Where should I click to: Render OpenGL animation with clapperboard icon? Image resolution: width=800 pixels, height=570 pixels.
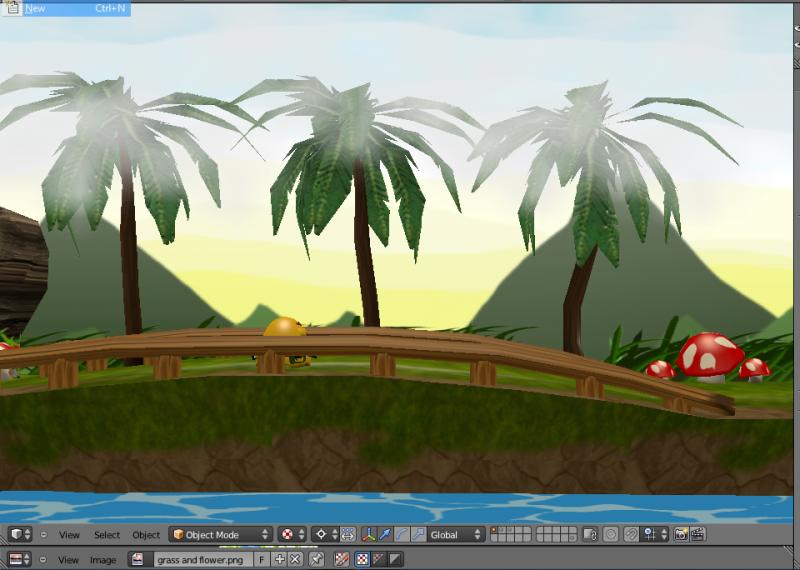pos(698,535)
